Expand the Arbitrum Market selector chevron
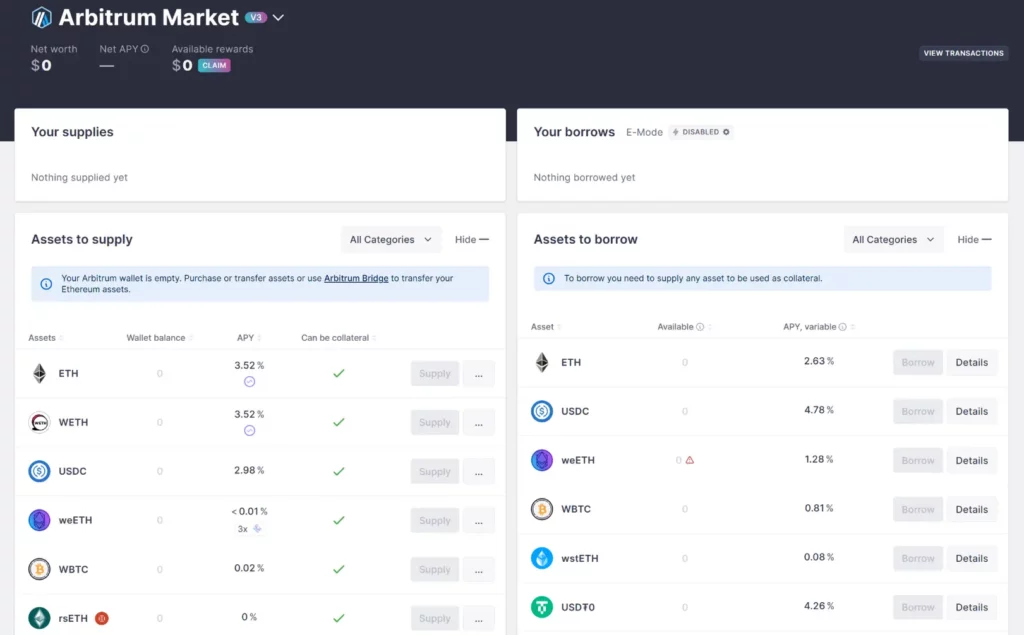 tap(279, 18)
